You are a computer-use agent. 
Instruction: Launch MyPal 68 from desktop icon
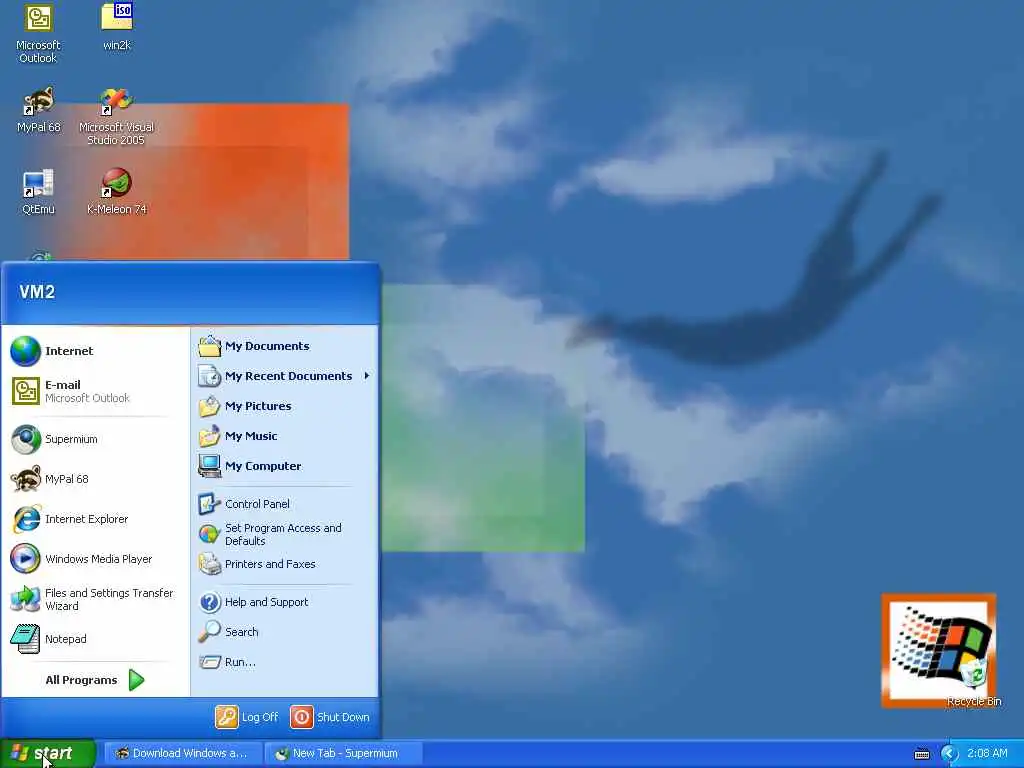[x=39, y=110]
